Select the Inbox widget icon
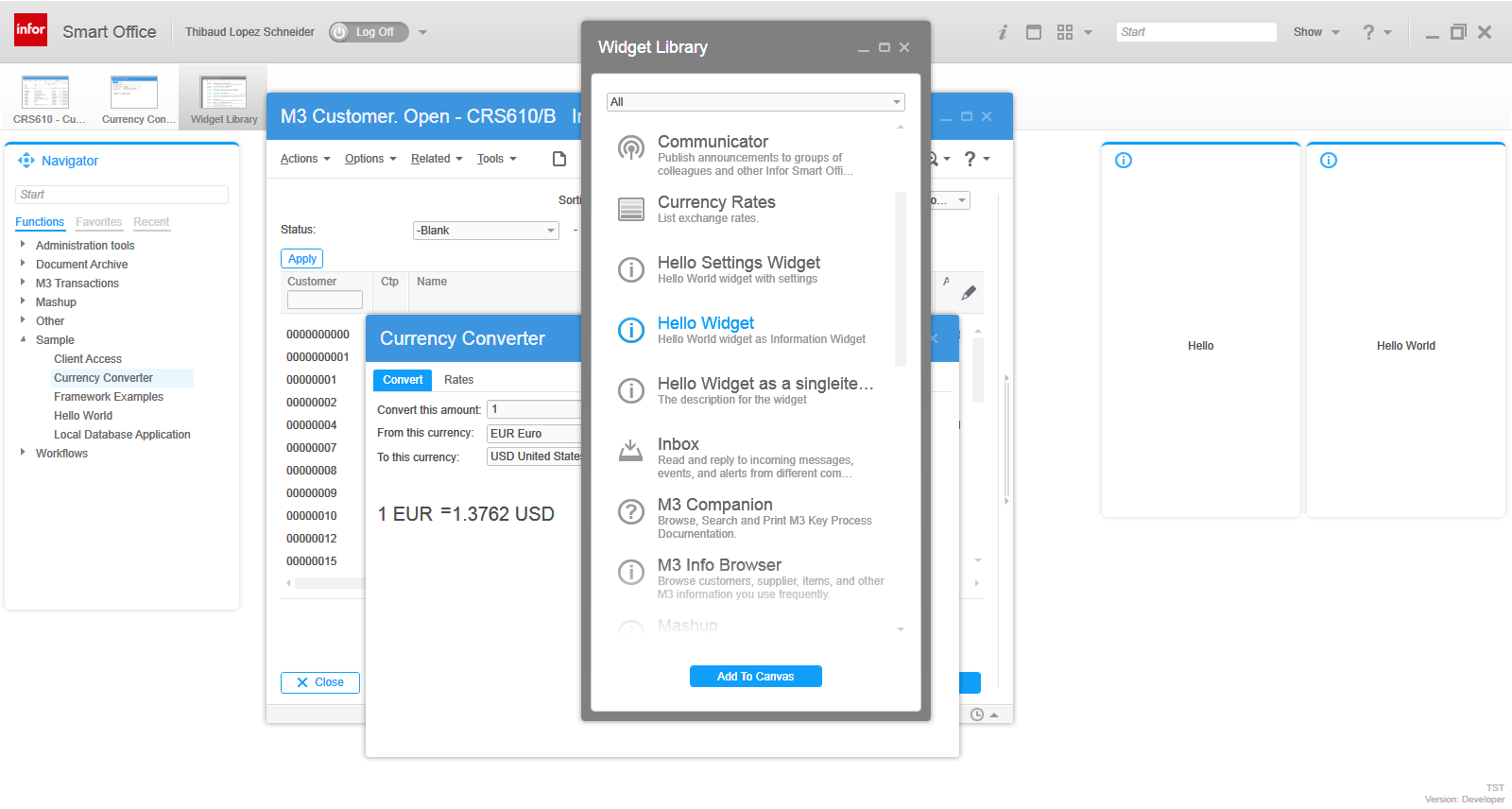This screenshot has width=1512, height=809. (630, 451)
